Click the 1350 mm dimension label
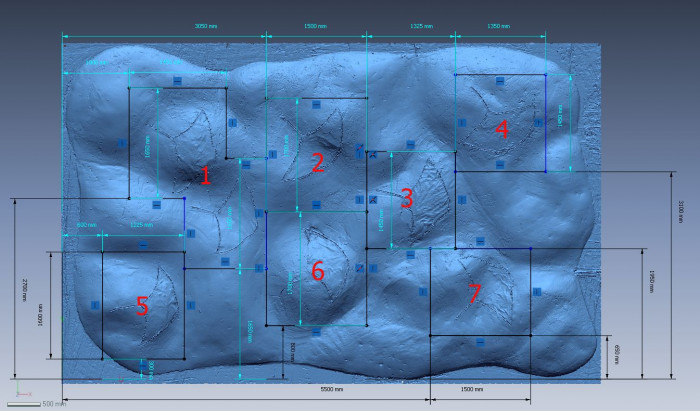This screenshot has width=700, height=411. (x=497, y=26)
